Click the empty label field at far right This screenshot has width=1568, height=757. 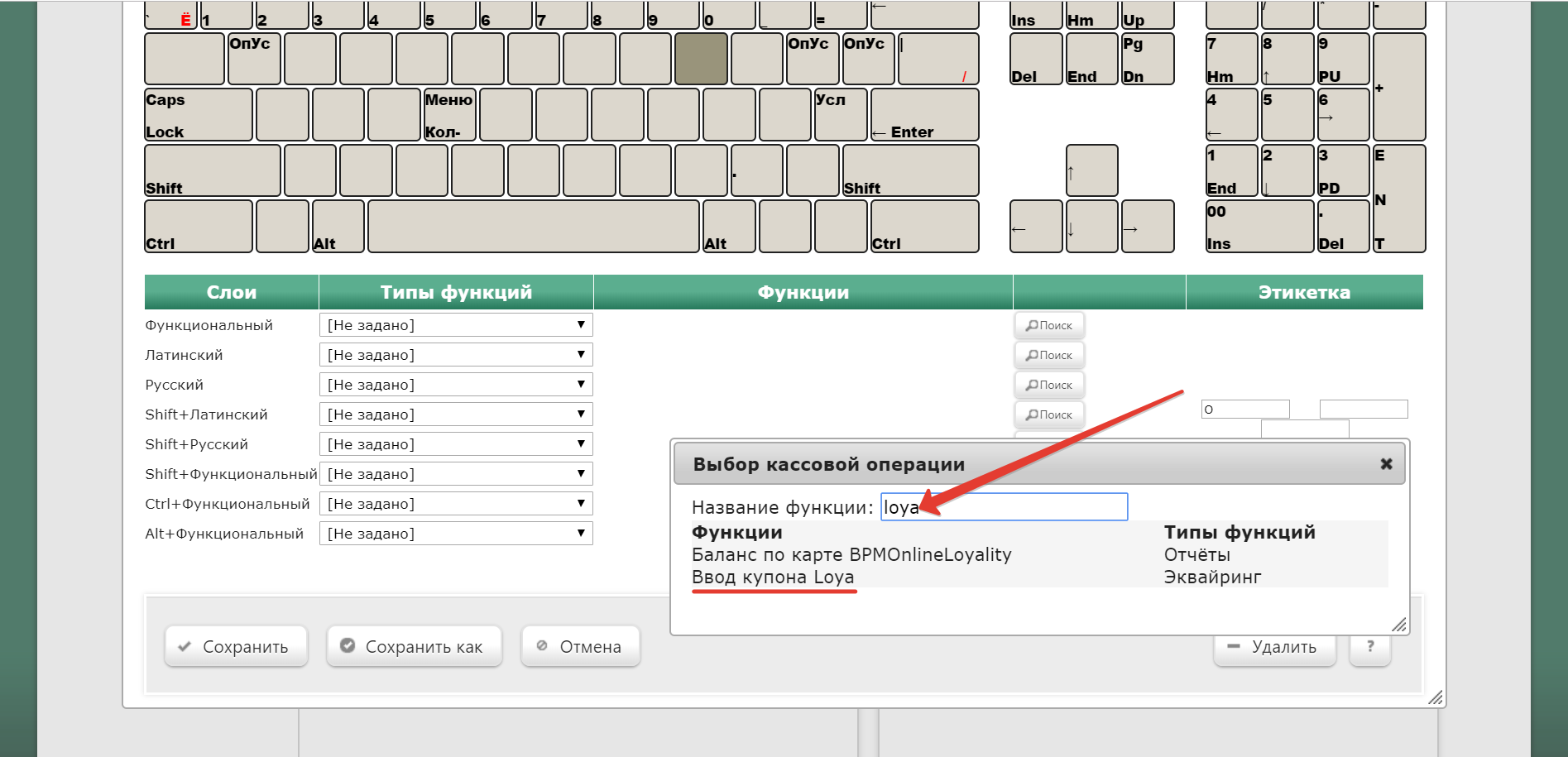point(1364,410)
